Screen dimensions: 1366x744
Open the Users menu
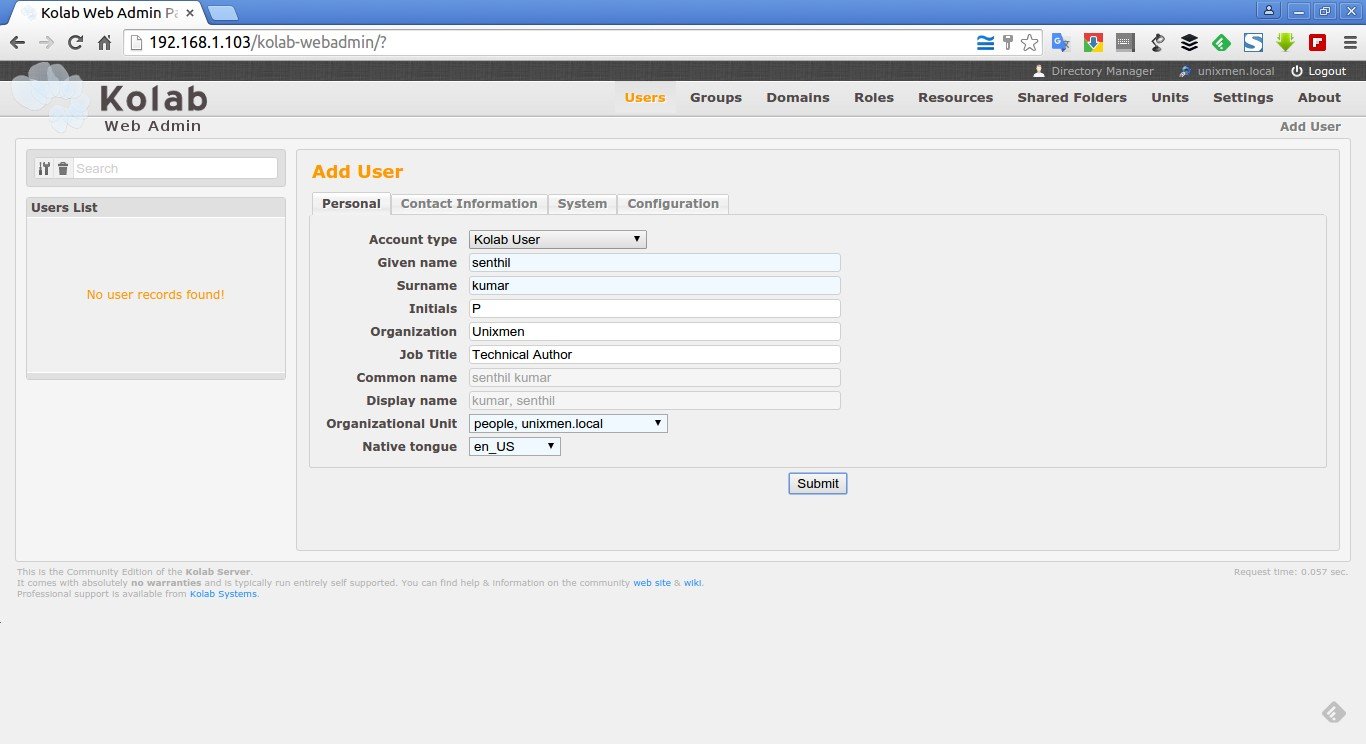tap(645, 98)
